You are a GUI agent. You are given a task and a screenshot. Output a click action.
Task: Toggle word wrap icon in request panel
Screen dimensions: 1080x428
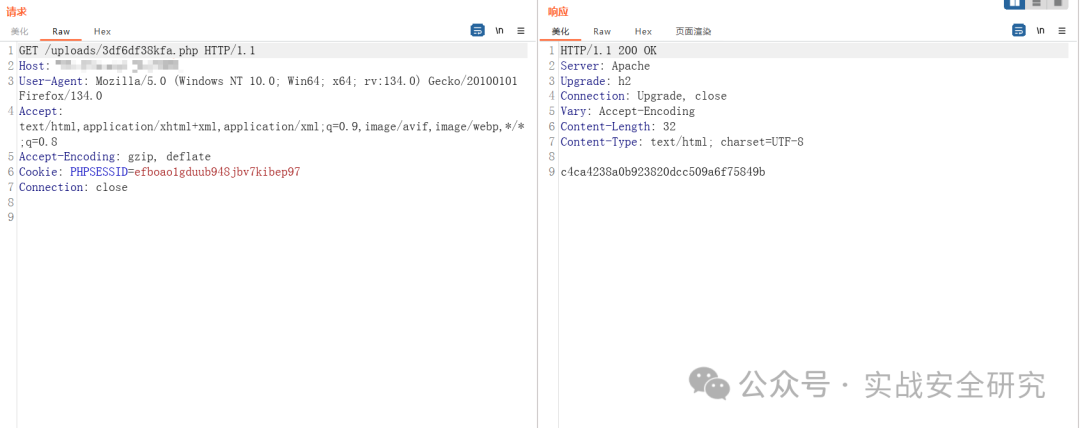pos(477,30)
